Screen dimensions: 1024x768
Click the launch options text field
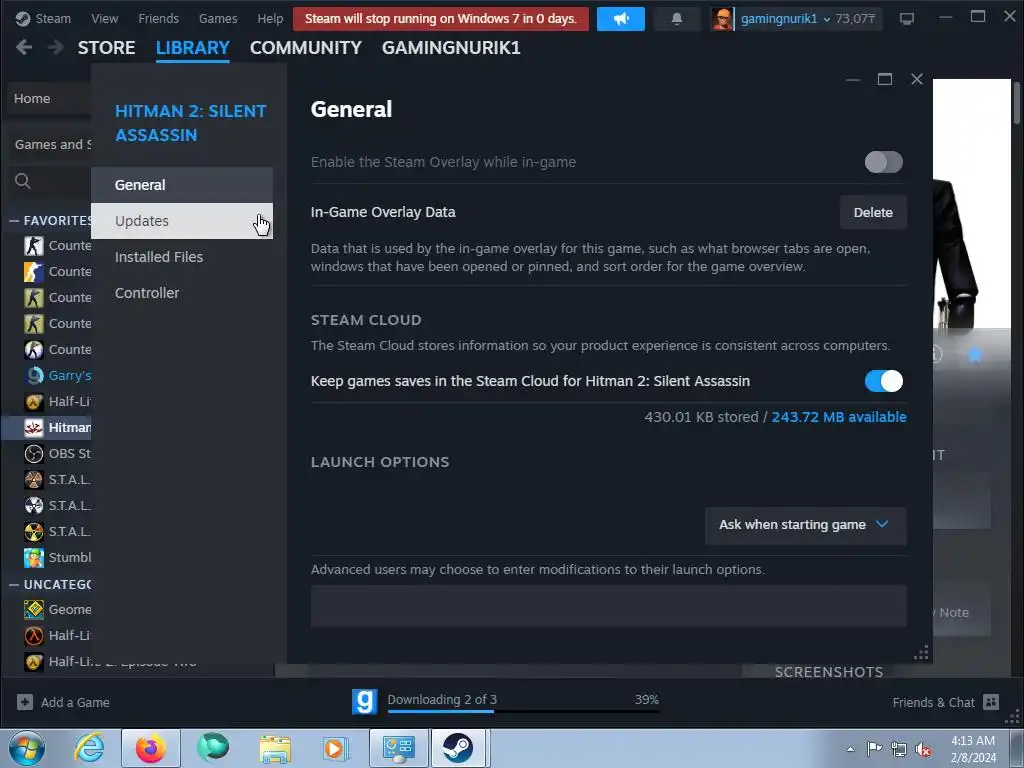coord(609,606)
